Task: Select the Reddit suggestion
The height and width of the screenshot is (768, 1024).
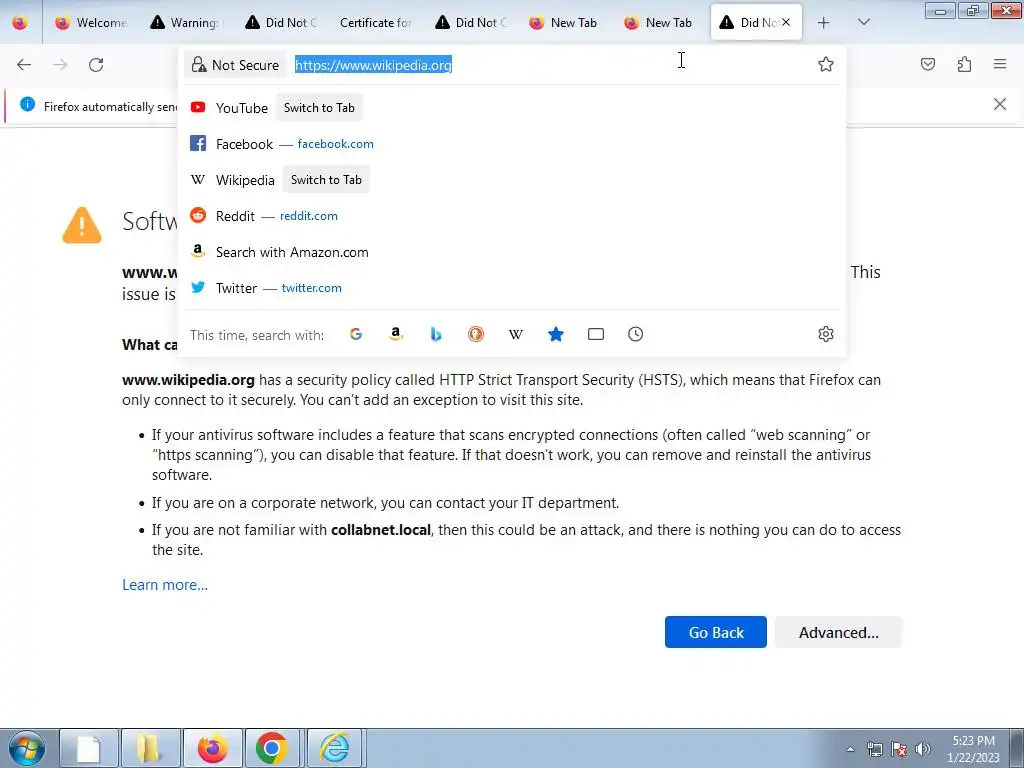Action: coord(511,216)
